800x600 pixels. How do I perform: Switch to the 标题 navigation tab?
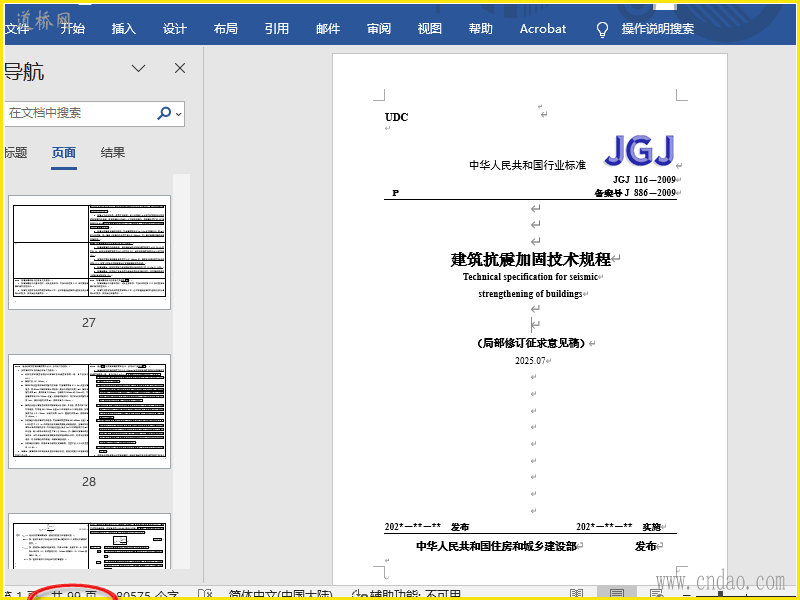[15, 153]
